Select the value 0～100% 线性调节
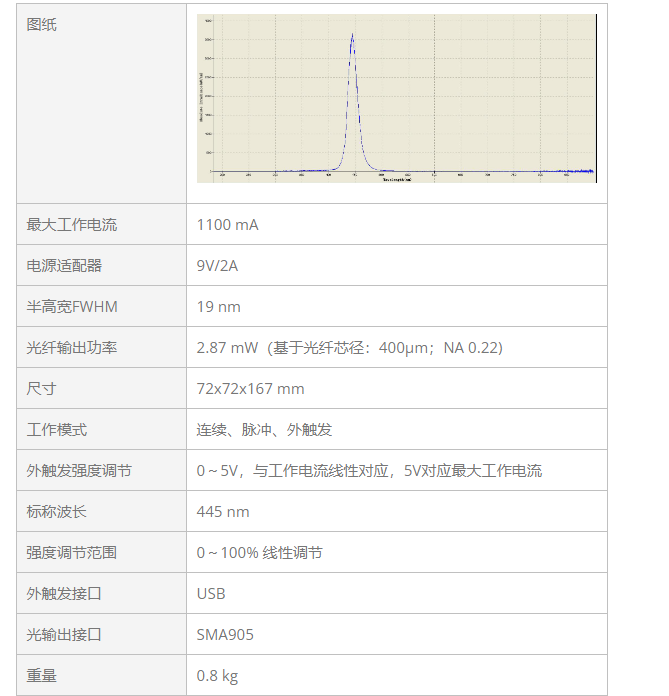 coord(260,553)
